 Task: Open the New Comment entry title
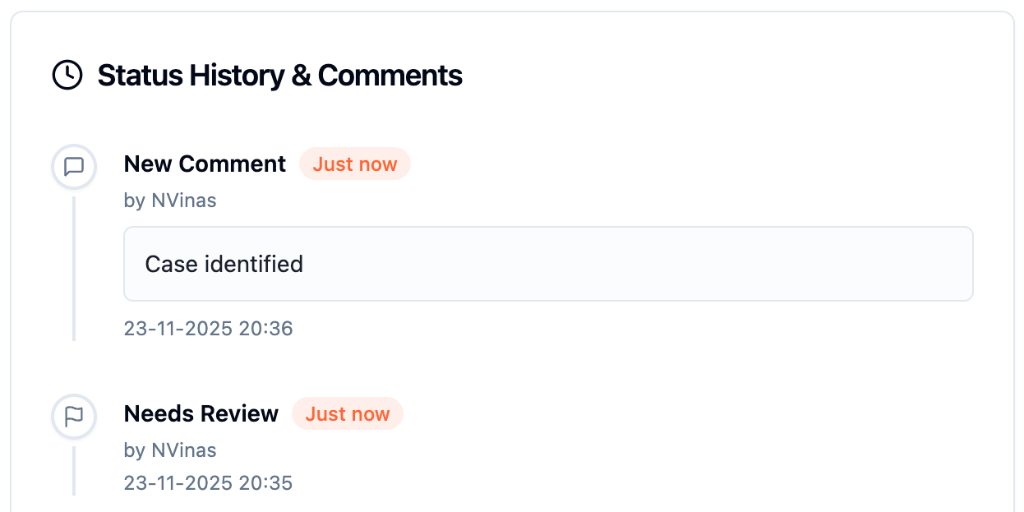pyautogui.click(x=205, y=164)
